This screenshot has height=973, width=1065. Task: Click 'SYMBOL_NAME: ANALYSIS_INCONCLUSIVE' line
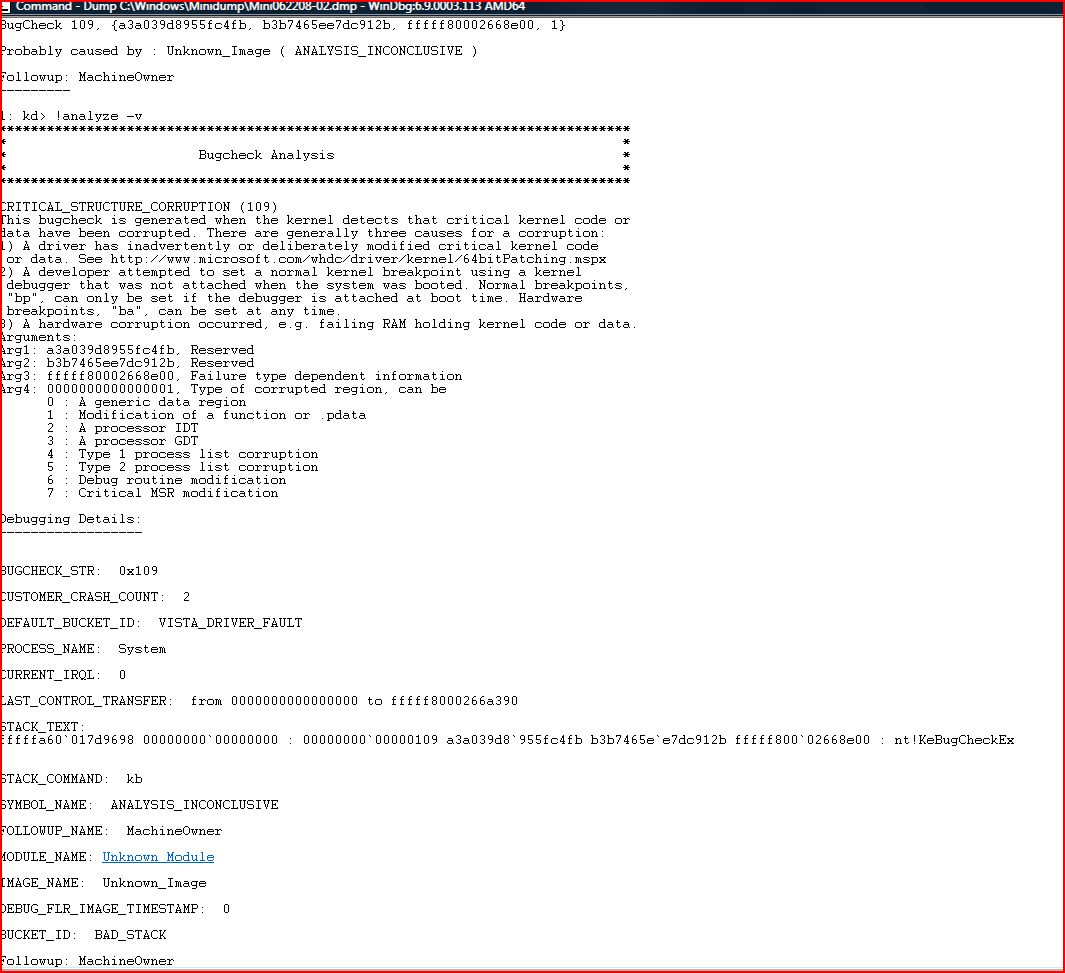click(x=139, y=805)
